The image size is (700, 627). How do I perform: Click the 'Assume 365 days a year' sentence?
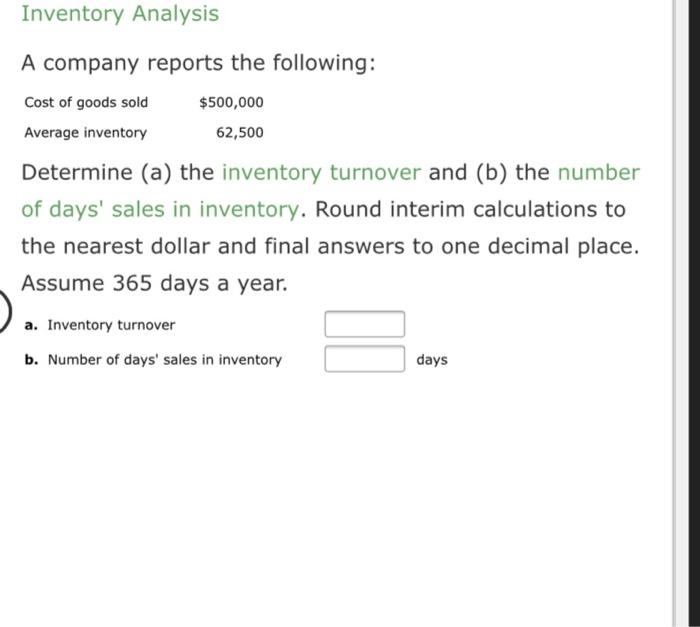pos(154,283)
